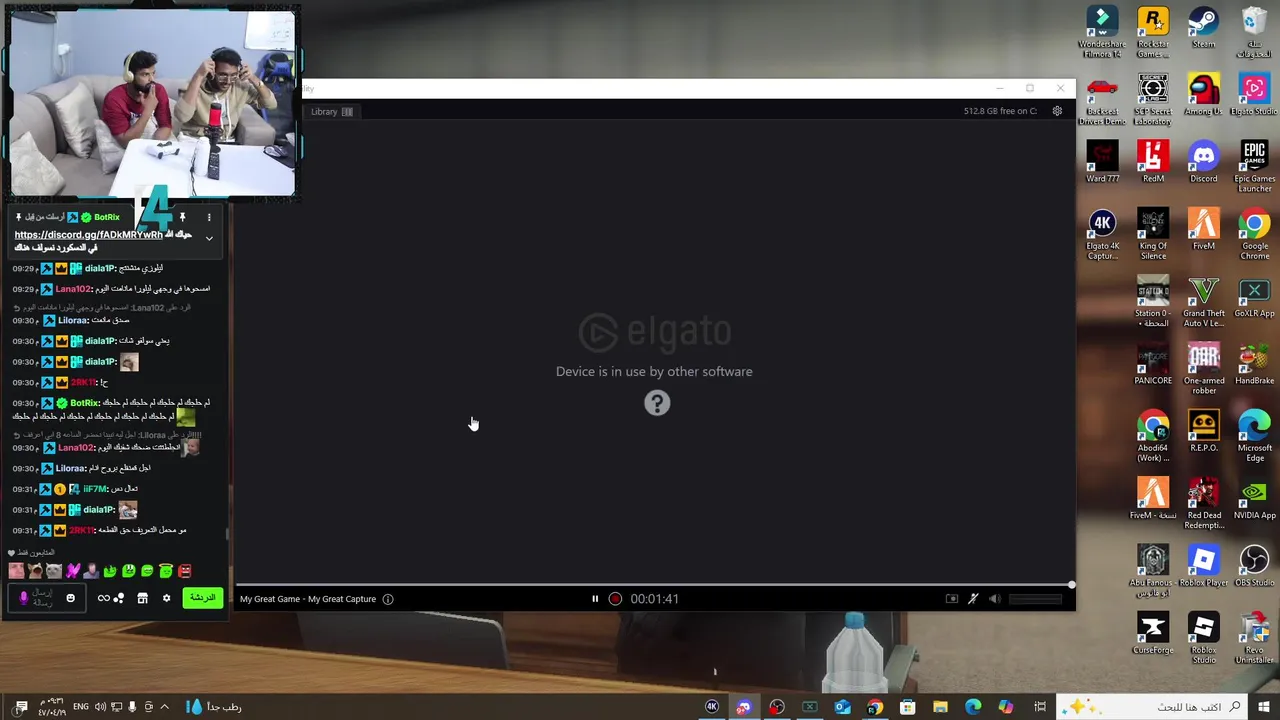Open HandBrake desktop shortcut
The width and height of the screenshot is (1280, 720).
tap(1254, 364)
